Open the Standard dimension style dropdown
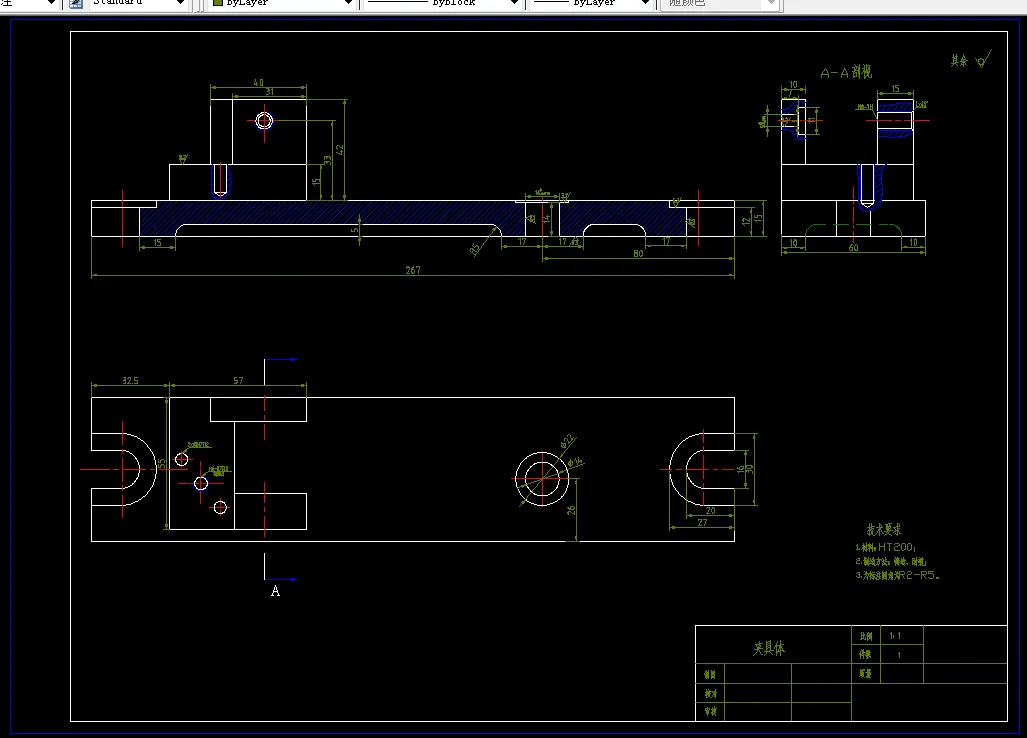The image size is (1027, 738). 138,3
